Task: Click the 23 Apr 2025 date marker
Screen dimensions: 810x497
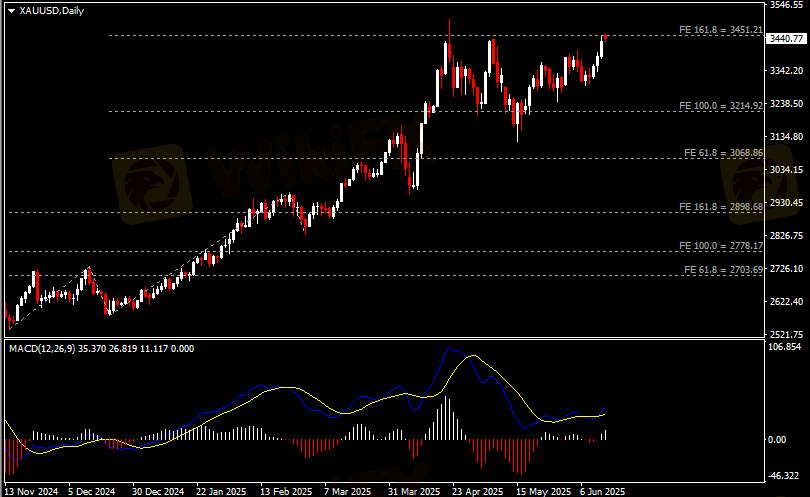Action: (478, 491)
